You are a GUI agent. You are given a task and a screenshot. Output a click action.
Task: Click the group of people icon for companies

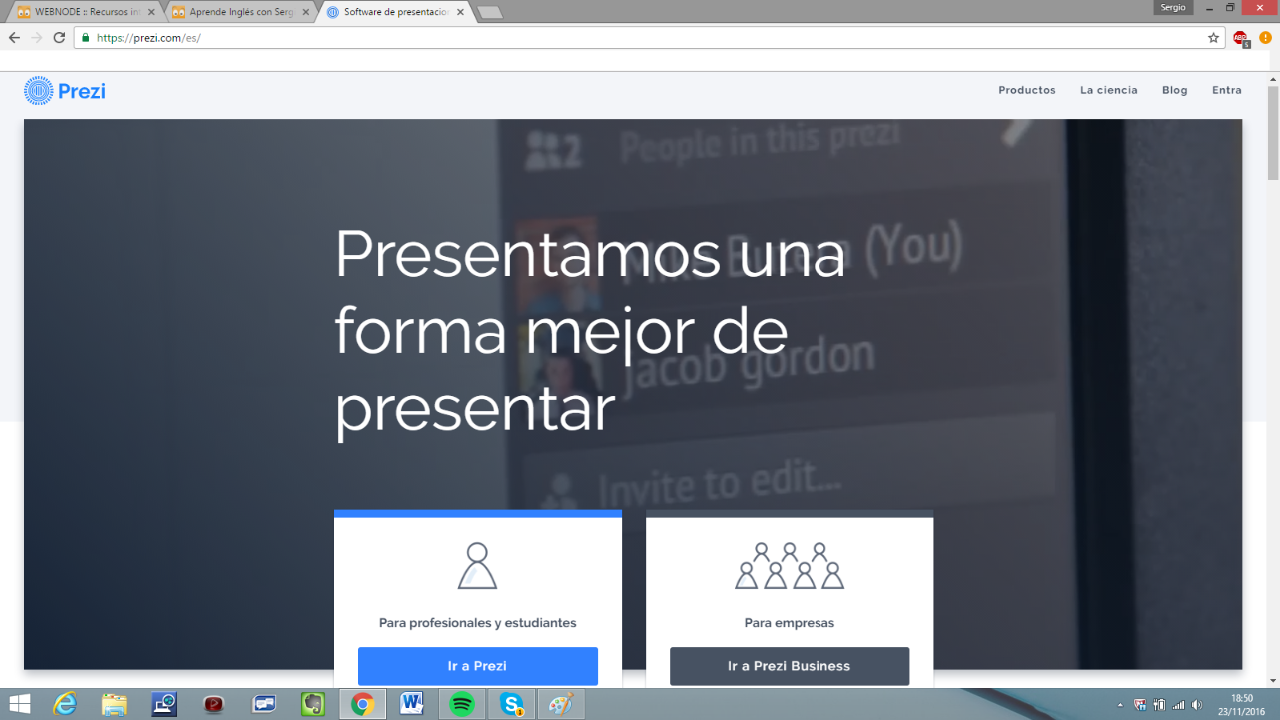point(789,566)
